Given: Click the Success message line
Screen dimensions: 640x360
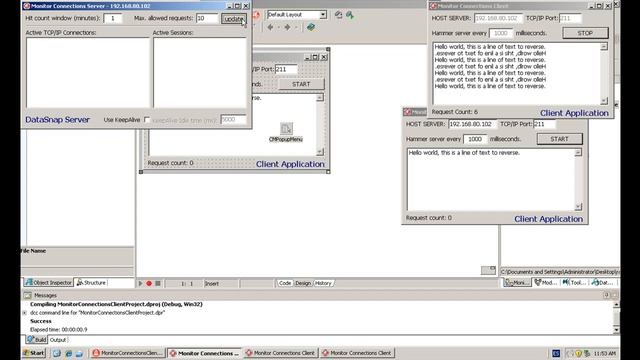Looking at the screenshot, I should 41,321.
